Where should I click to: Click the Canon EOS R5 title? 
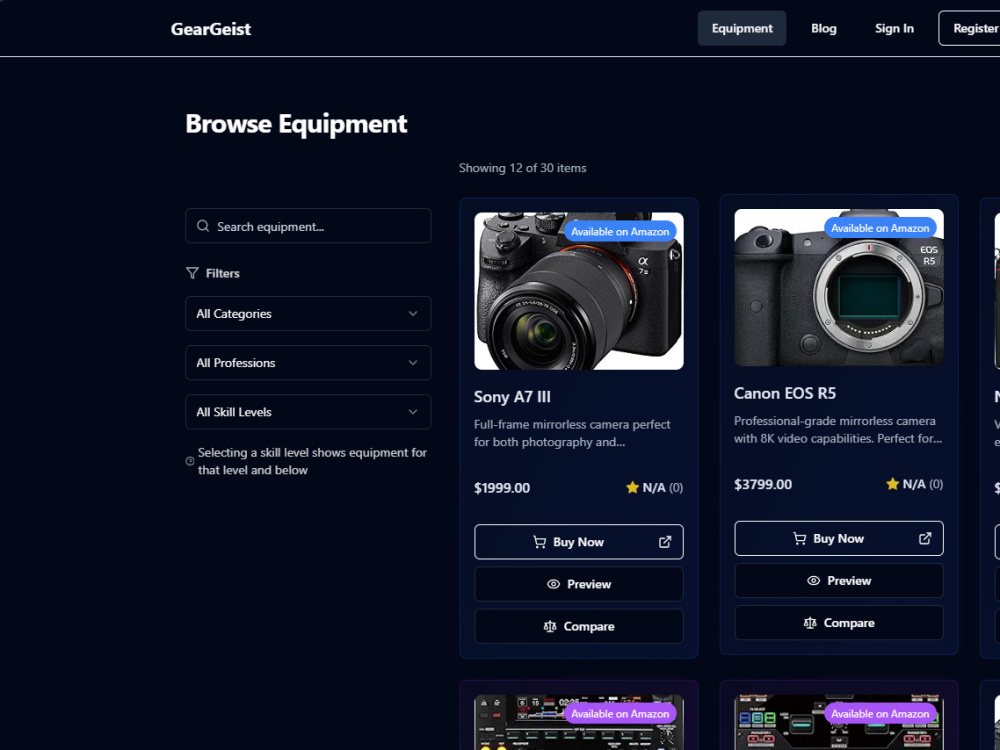click(x=784, y=393)
